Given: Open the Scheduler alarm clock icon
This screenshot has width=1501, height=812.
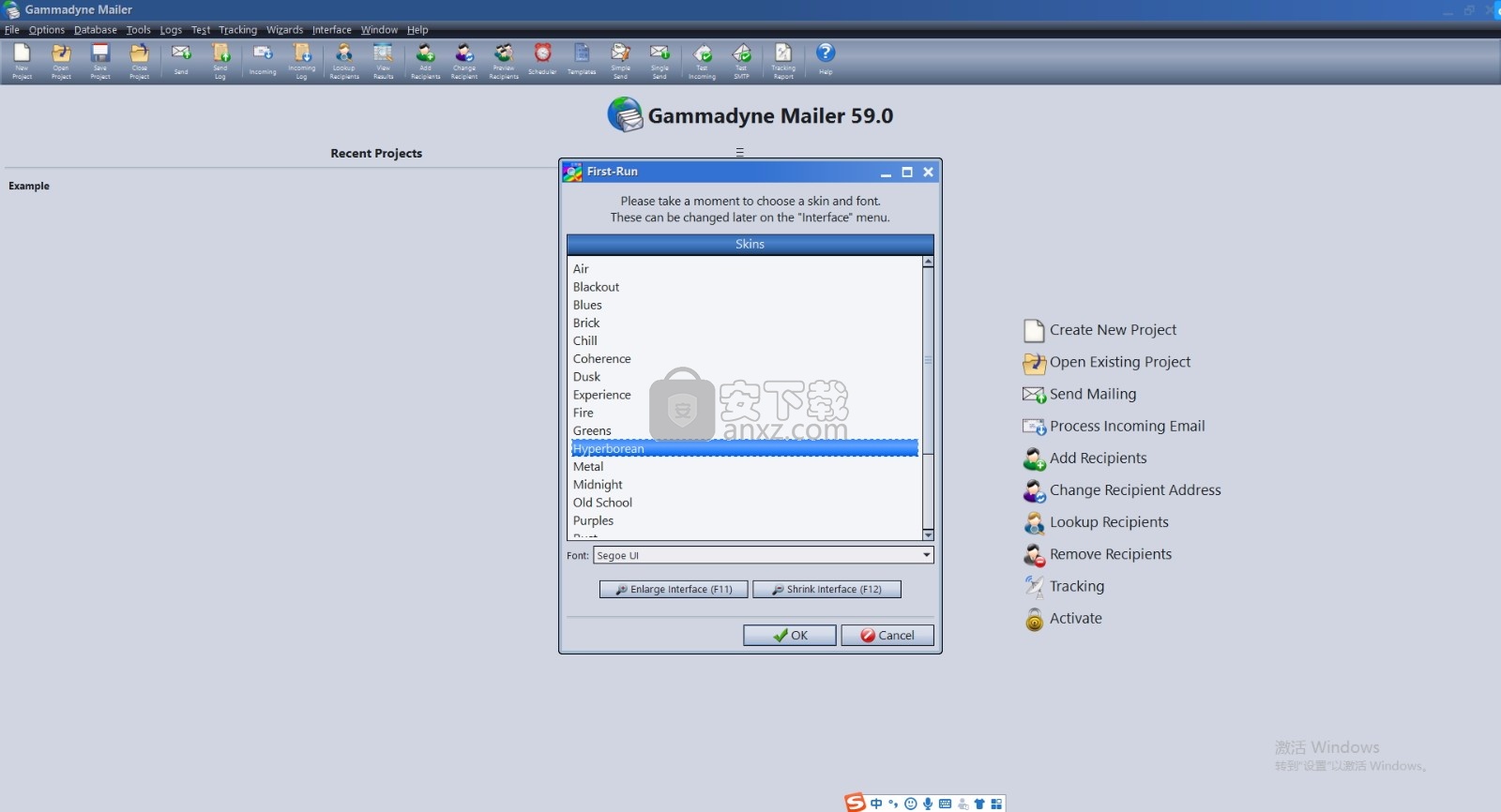Looking at the screenshot, I should [x=543, y=59].
